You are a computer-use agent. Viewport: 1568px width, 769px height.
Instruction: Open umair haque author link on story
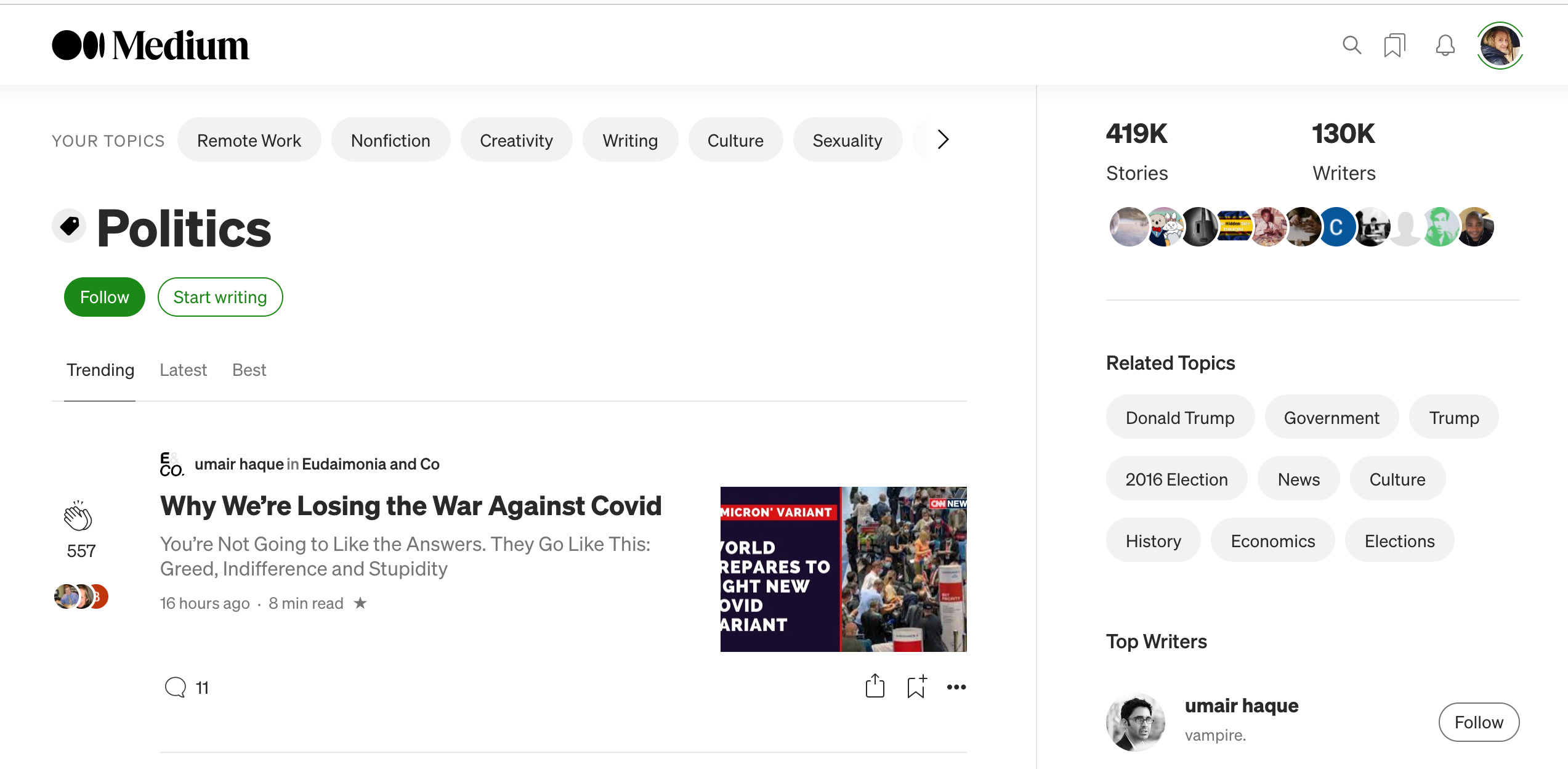pos(239,464)
